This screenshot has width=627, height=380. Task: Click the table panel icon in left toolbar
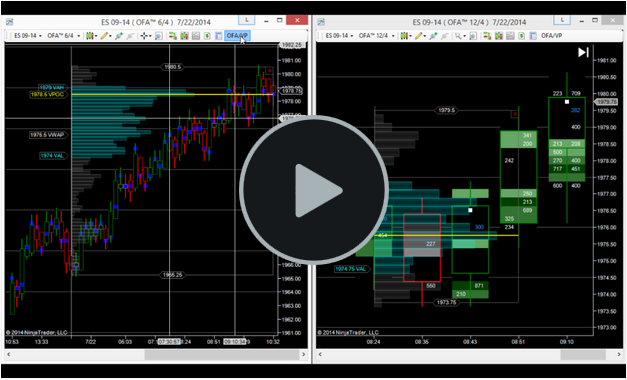click(x=218, y=36)
